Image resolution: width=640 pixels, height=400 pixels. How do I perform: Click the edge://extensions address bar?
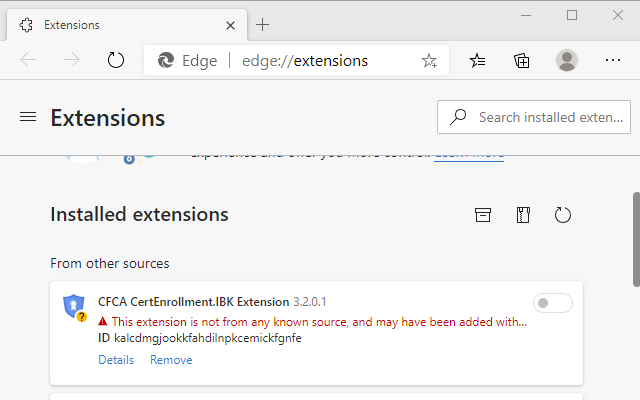[x=305, y=60]
